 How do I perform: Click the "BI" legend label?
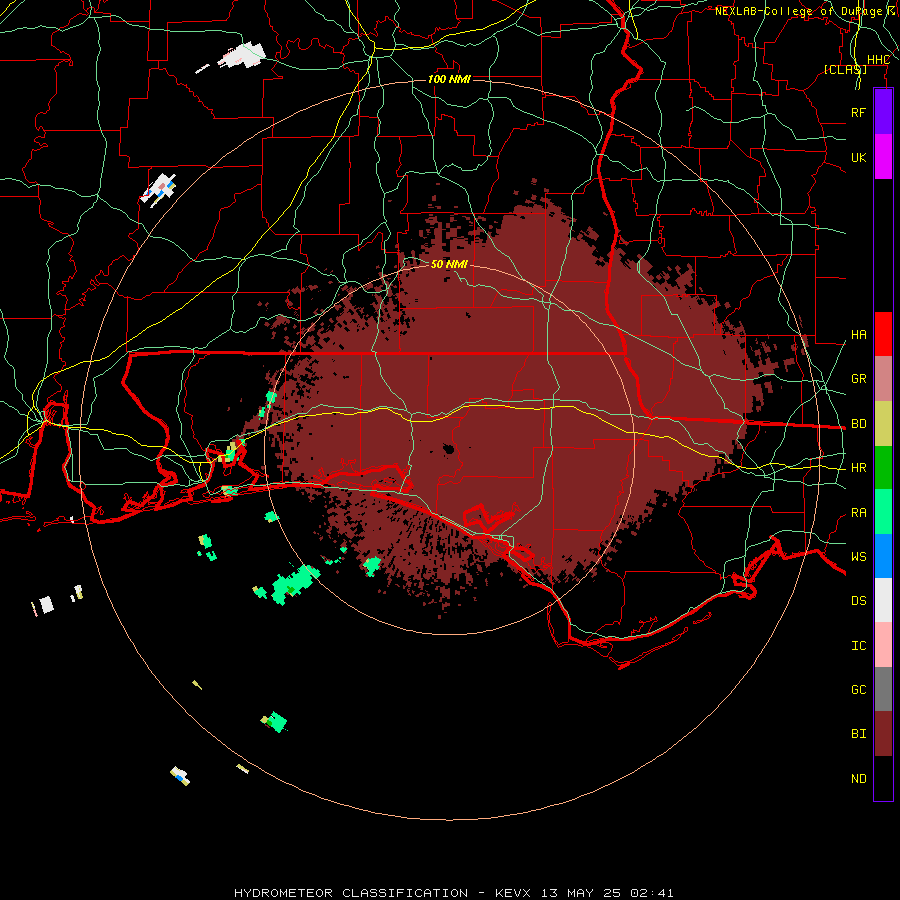tap(858, 734)
